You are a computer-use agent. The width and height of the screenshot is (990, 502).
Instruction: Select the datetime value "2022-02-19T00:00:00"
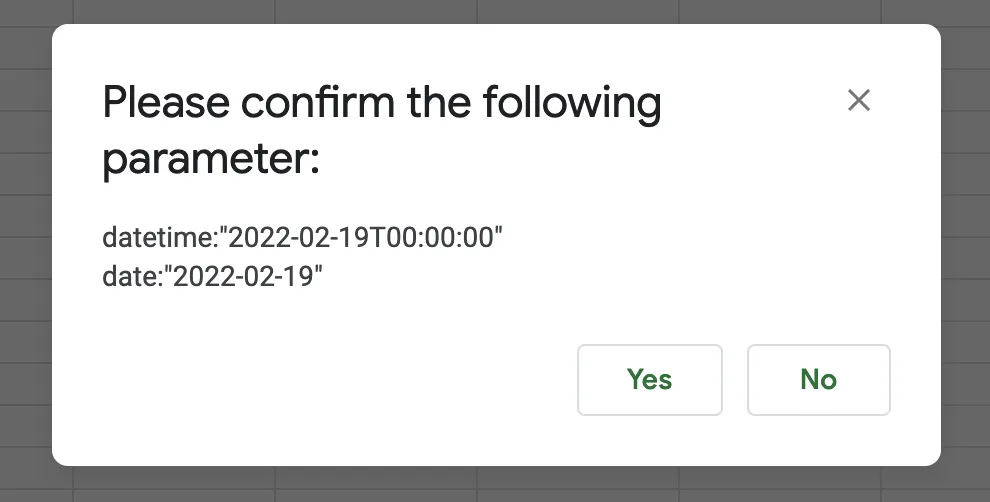pyautogui.click(x=361, y=238)
